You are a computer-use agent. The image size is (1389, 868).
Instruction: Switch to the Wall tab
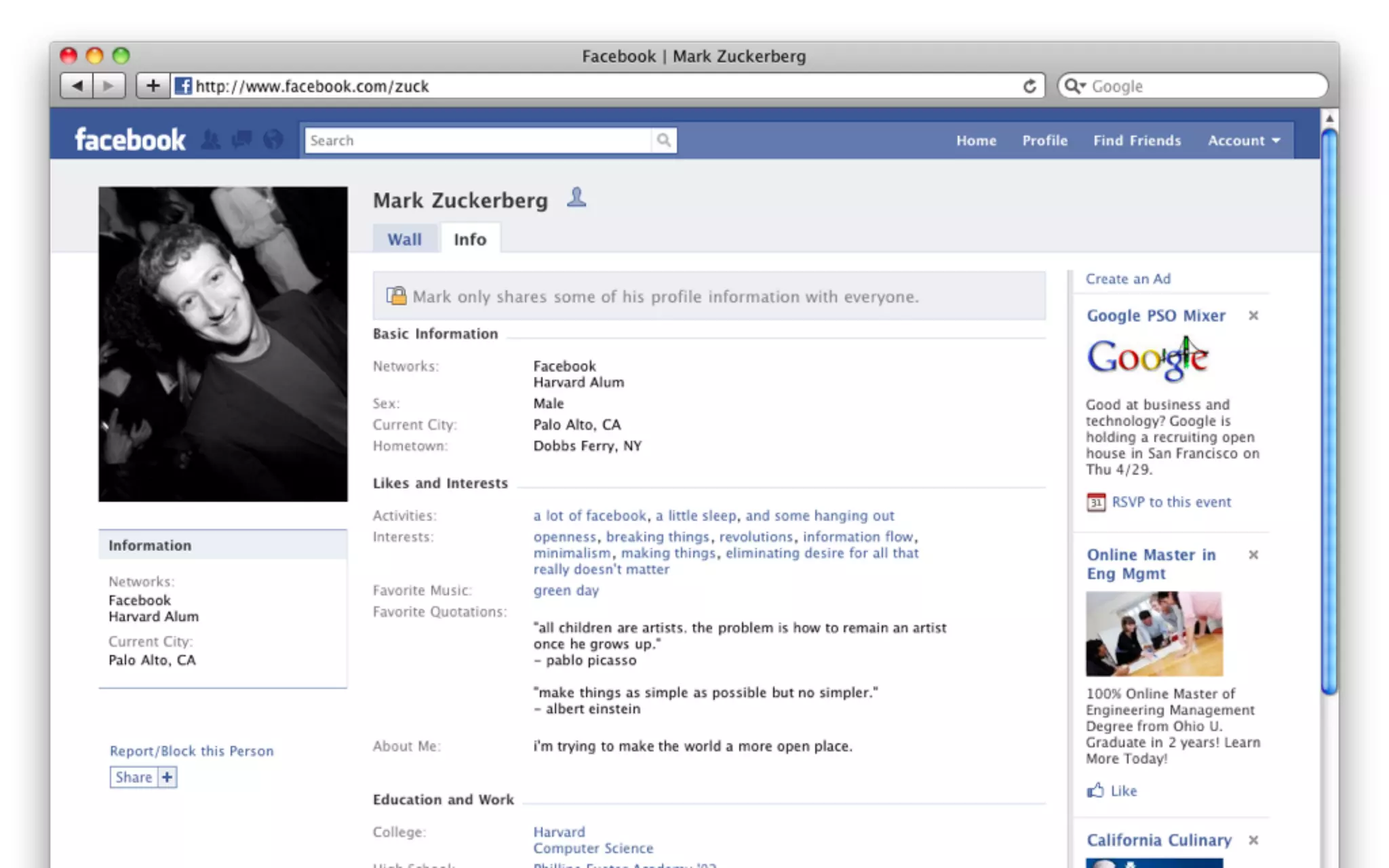tap(405, 239)
